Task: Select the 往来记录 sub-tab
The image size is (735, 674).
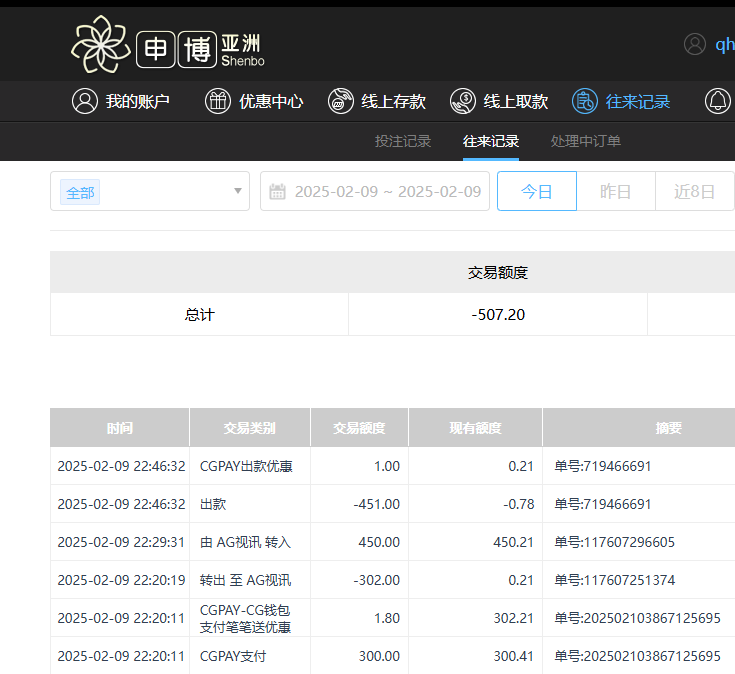Action: [491, 141]
